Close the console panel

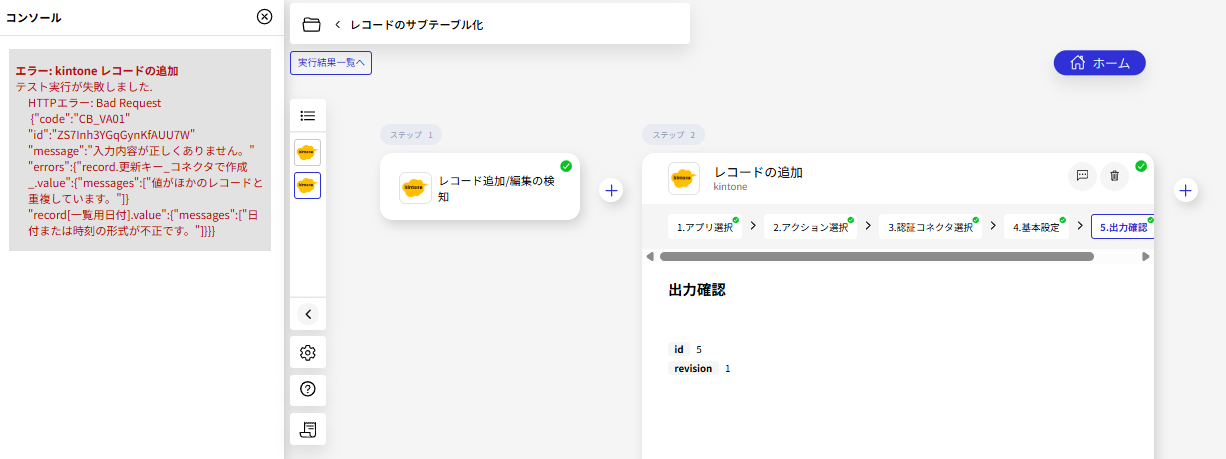(264, 17)
